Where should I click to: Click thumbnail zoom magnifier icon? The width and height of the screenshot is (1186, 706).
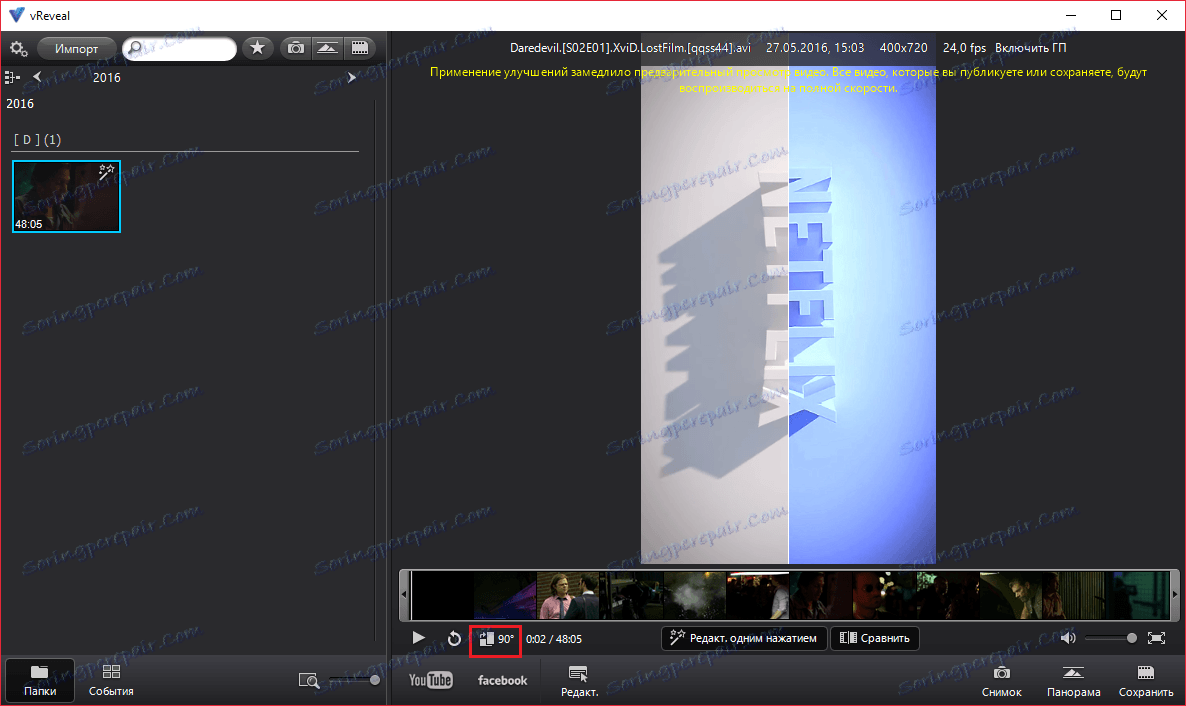pos(309,680)
